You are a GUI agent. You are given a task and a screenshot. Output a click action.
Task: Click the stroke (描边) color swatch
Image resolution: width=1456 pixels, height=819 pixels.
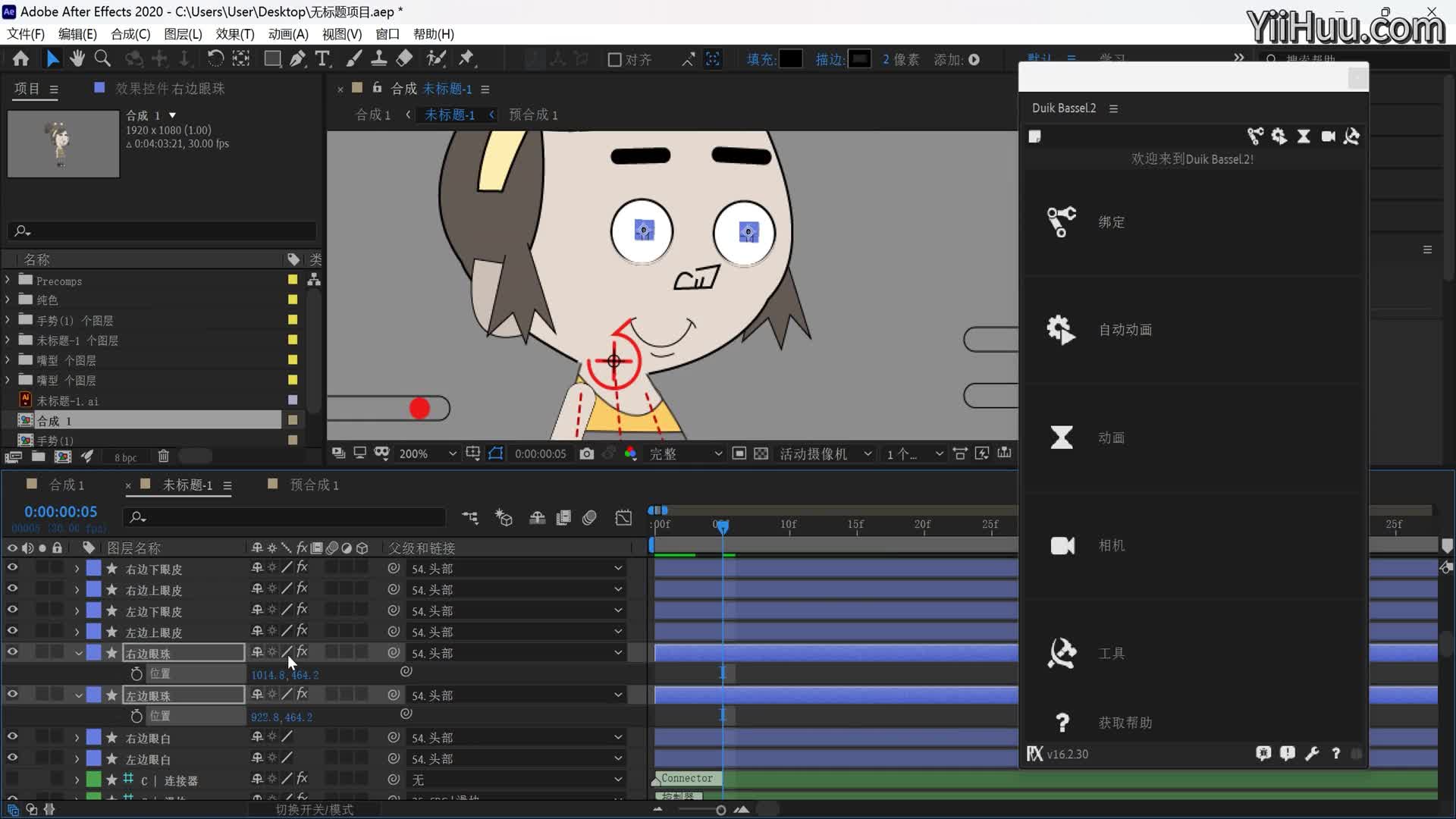point(859,59)
